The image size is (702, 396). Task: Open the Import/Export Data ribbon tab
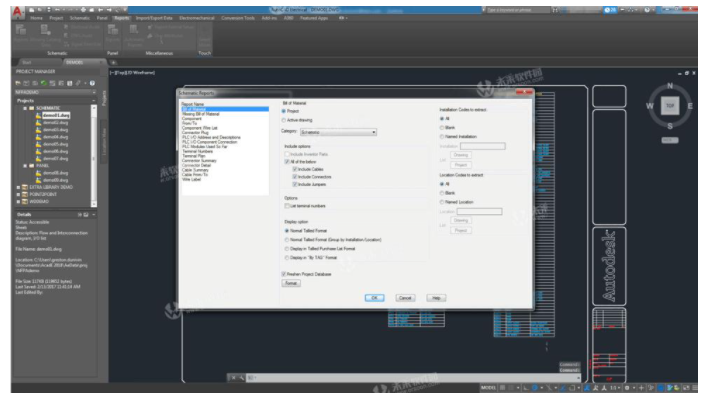tap(154, 18)
